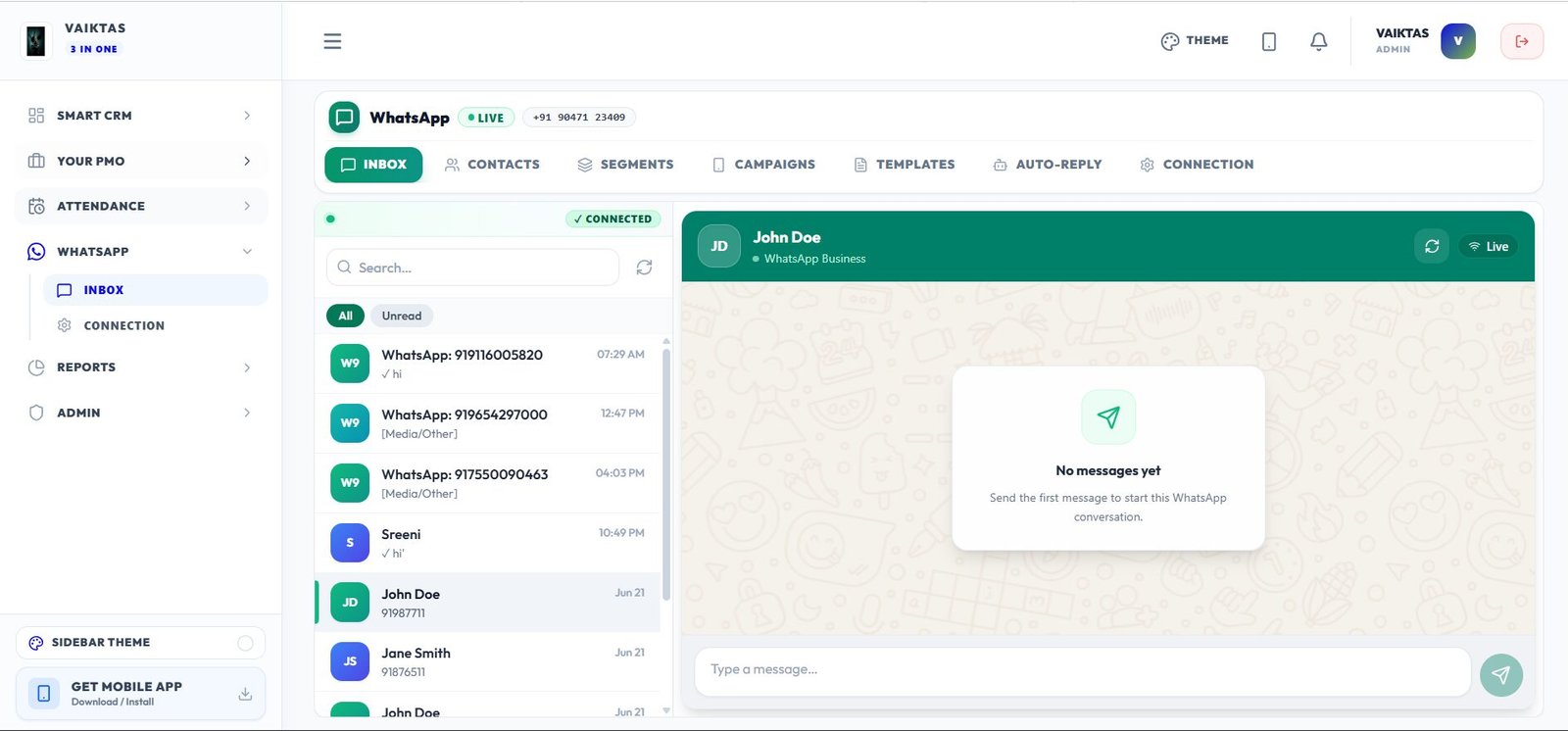This screenshot has height=731, width=1568.
Task: Switch to the Segments tab
Action: tap(625, 165)
